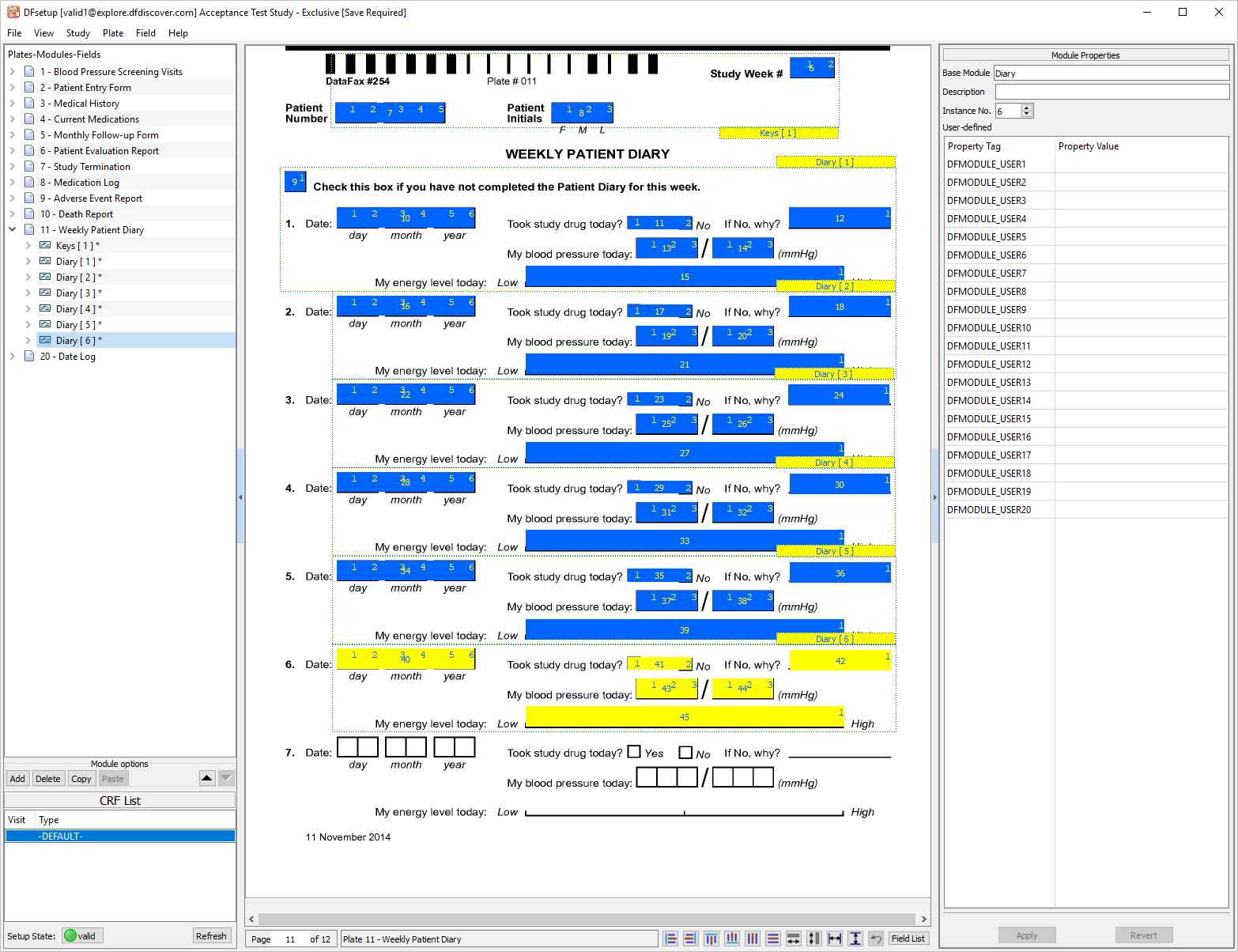1238x952 pixels.
Task: Check the No box for entry 7
Action: pos(685,753)
